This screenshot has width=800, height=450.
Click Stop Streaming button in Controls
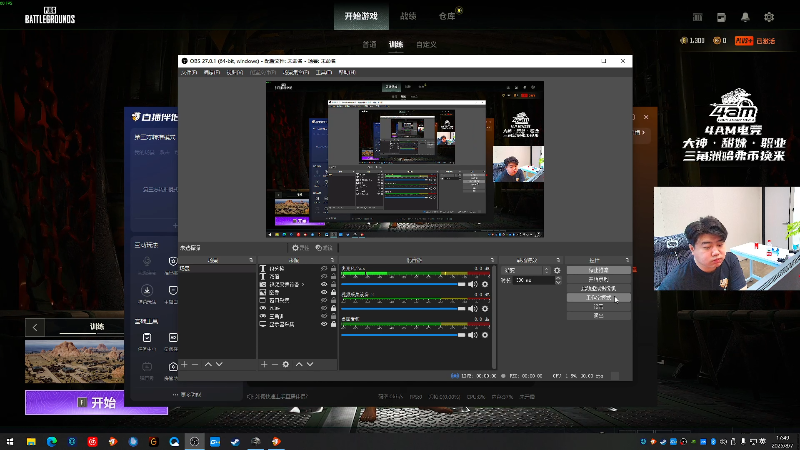pyautogui.click(x=598, y=270)
